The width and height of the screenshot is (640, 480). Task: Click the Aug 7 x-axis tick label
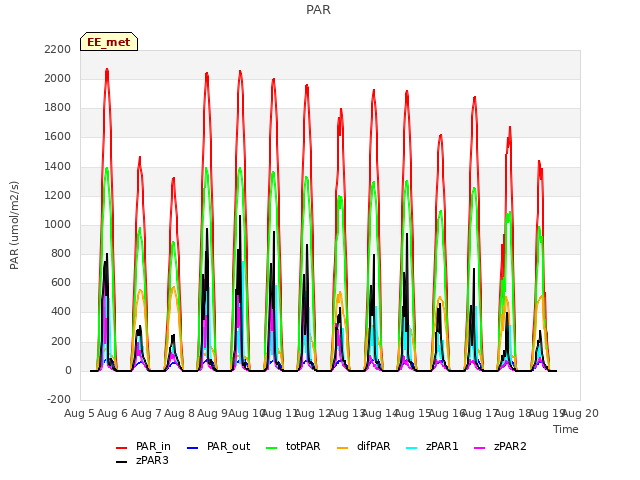146,413
